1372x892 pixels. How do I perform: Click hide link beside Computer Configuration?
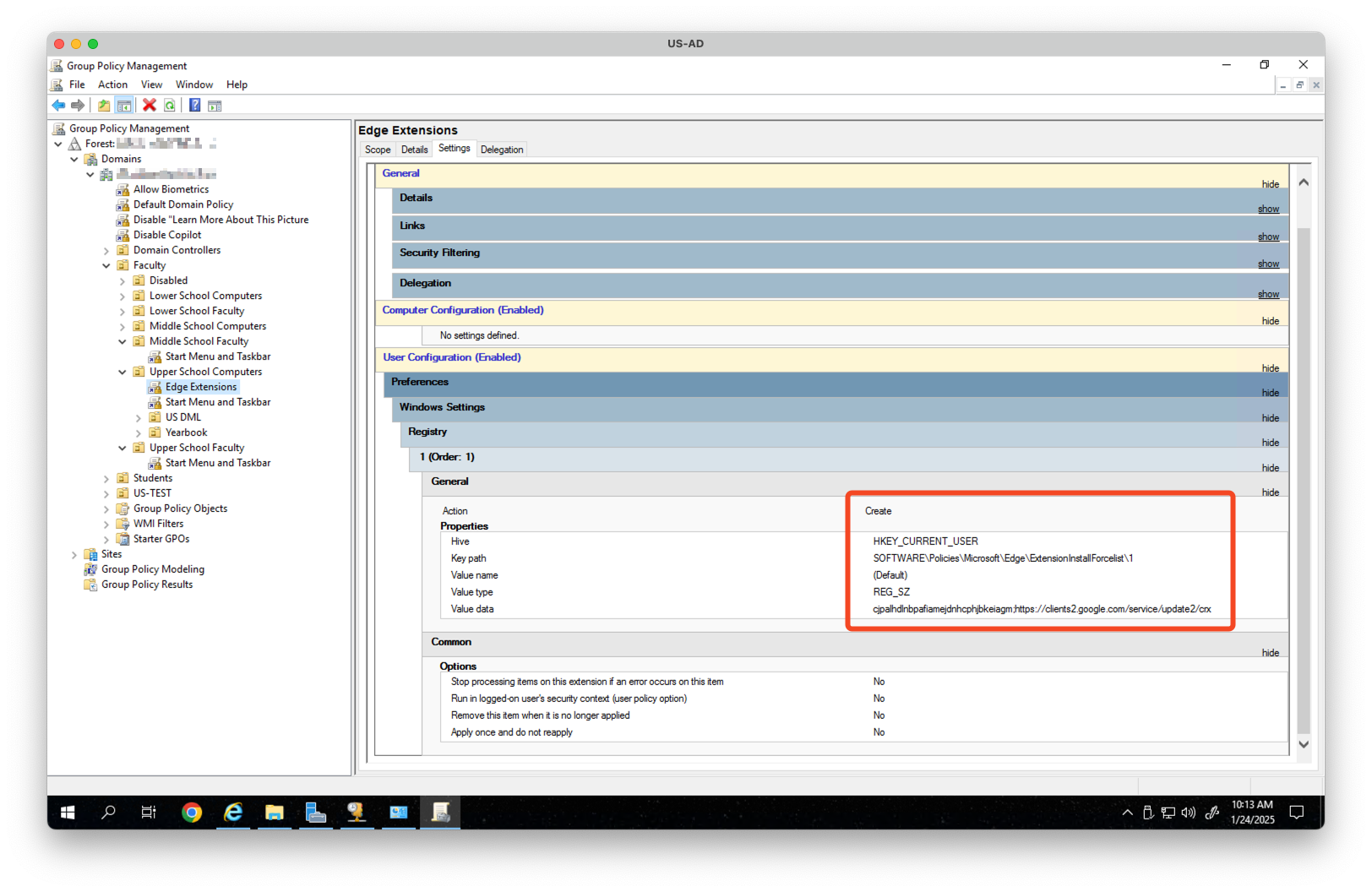[1270, 321]
